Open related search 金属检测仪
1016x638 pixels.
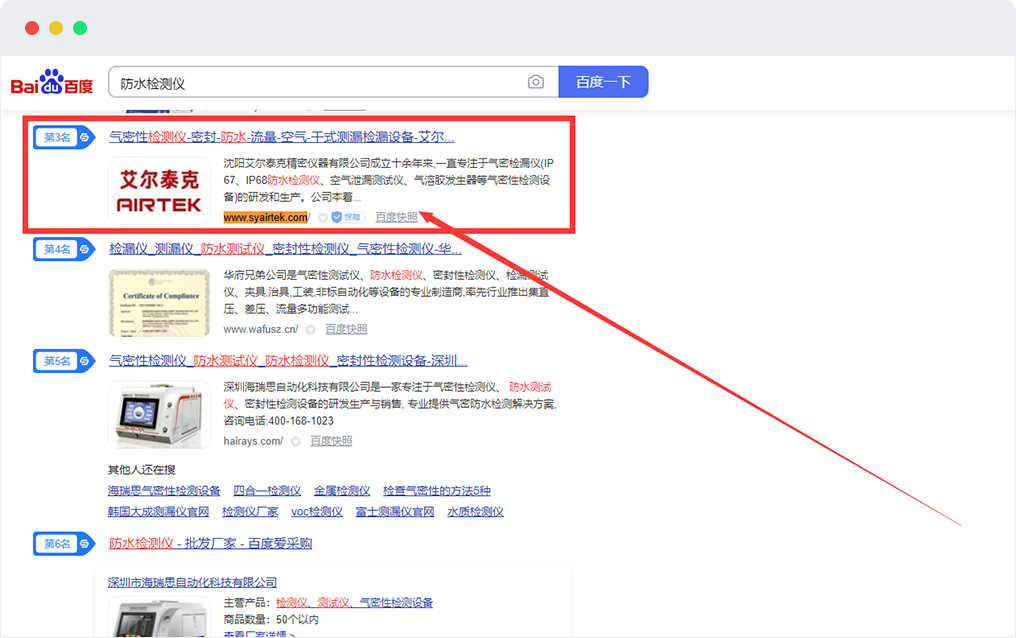(x=342, y=491)
